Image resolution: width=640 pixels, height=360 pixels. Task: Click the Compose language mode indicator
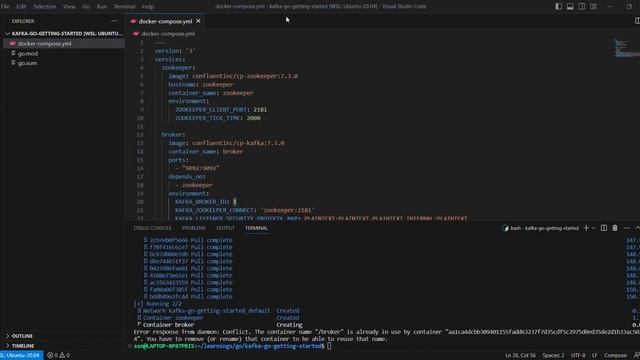(x=615, y=356)
